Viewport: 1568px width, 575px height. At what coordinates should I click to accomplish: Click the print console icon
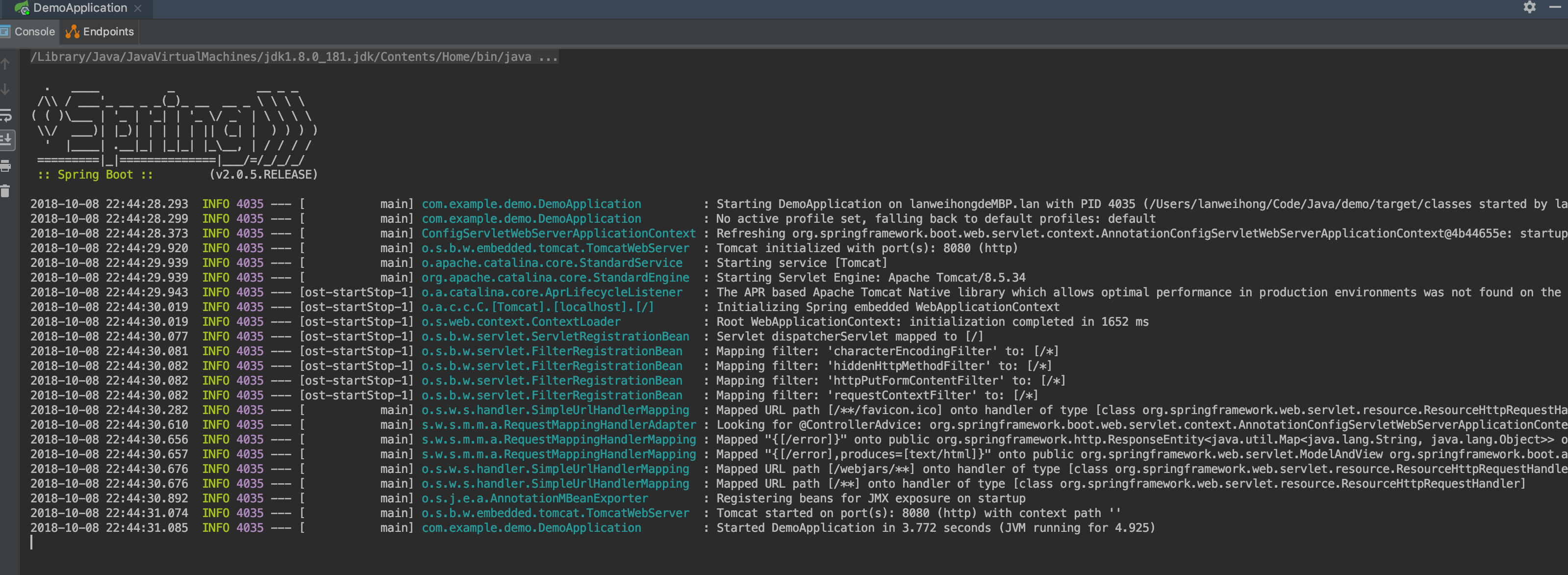click(x=5, y=166)
